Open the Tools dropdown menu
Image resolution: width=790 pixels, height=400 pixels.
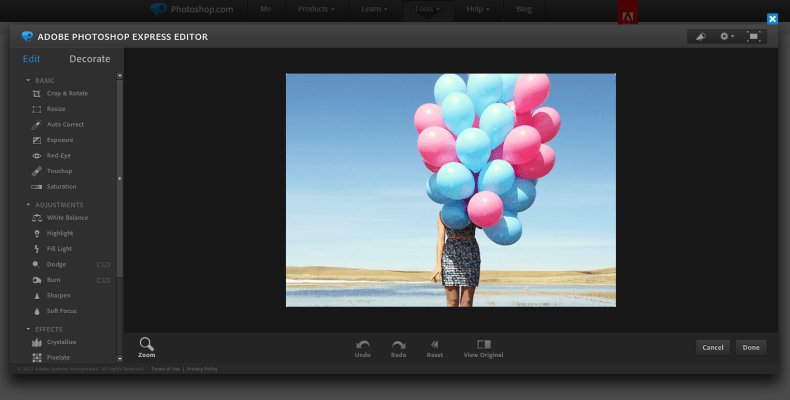pos(428,9)
